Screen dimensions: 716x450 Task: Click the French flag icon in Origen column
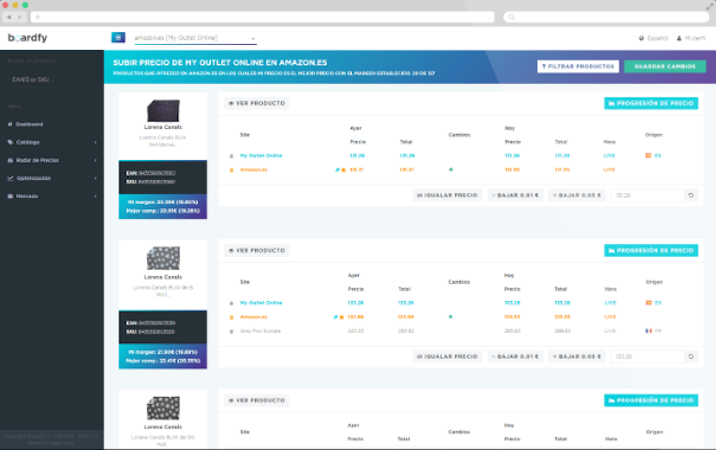pyautogui.click(x=648, y=331)
